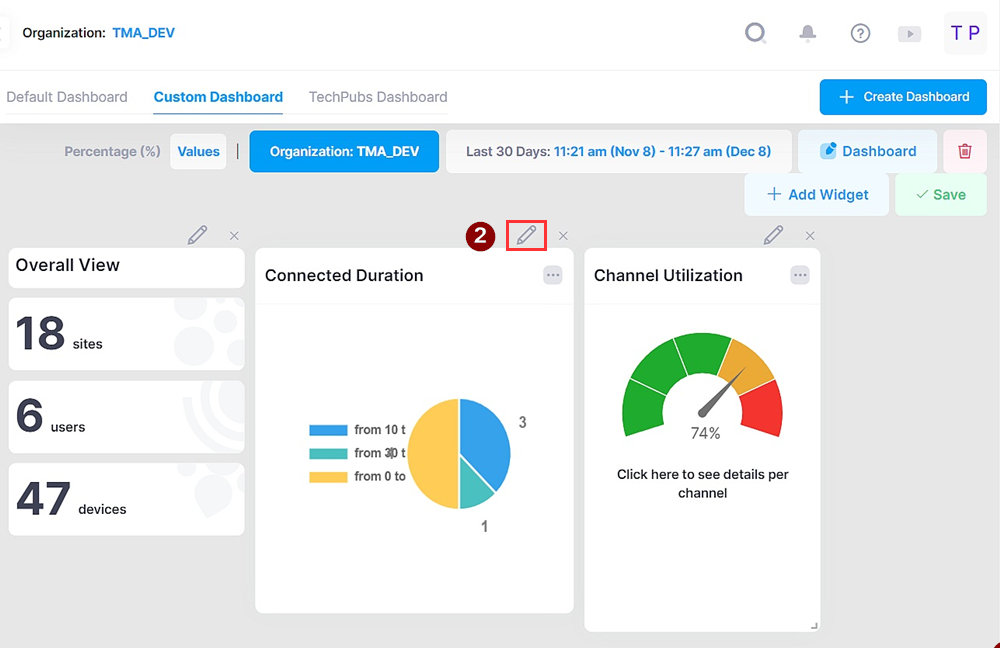Screen dimensions: 1000x648
Task: Edit the Channel Utilization widget pencil
Action: click(x=773, y=235)
